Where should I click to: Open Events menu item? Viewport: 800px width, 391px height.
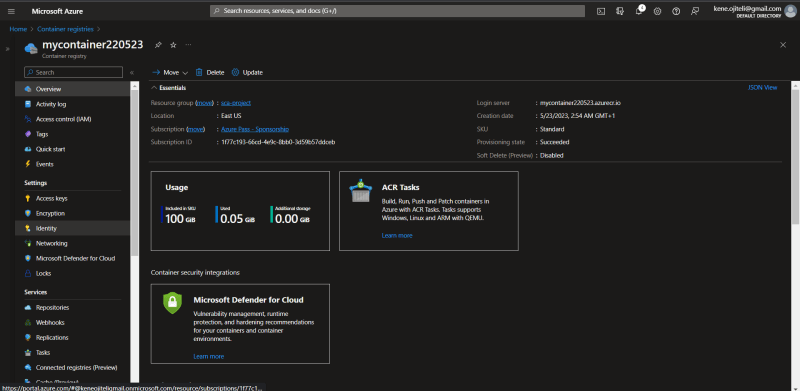[72, 164]
